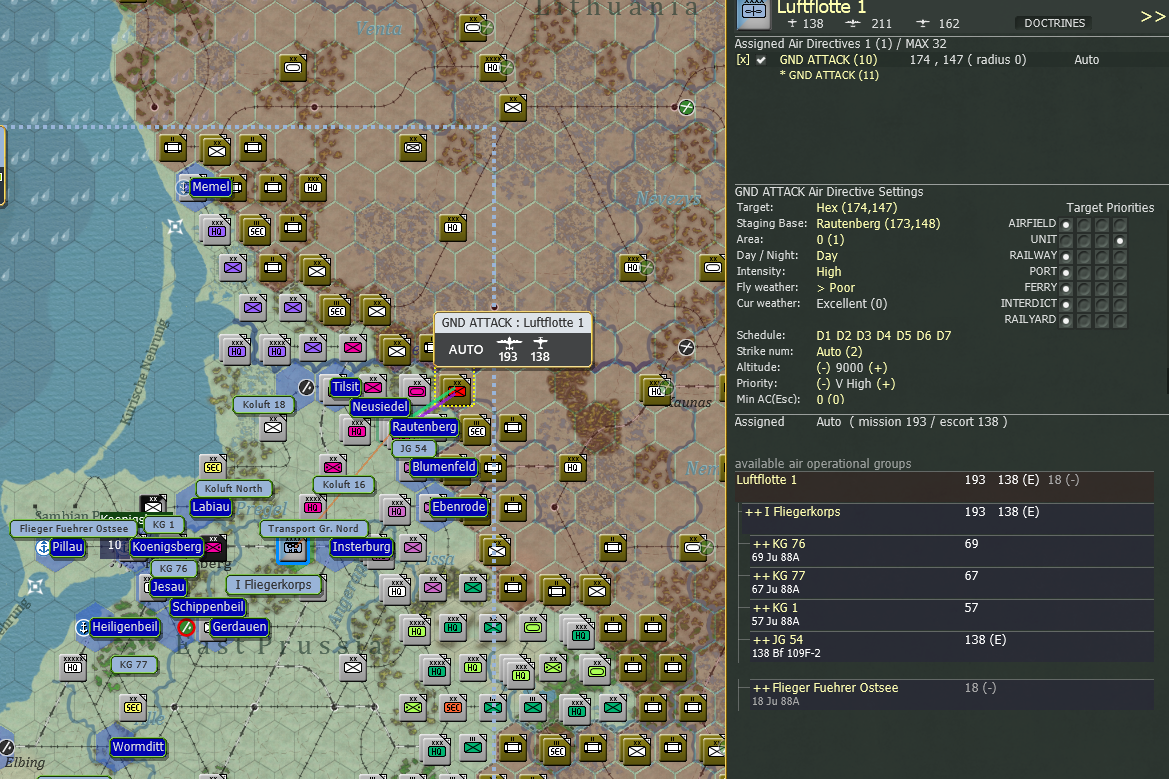Click the >> arrows at panel top right
1169x779 pixels.
(1152, 16)
